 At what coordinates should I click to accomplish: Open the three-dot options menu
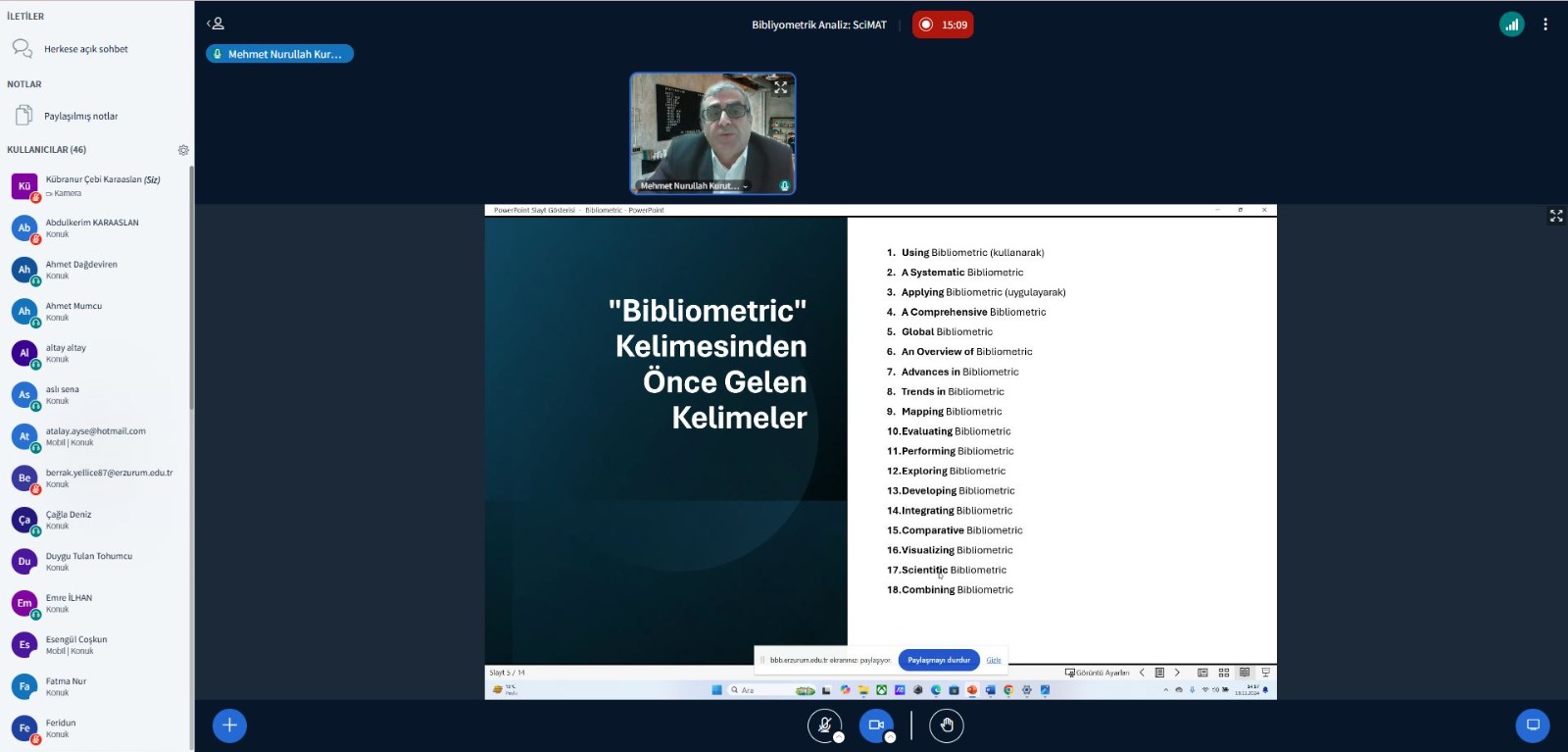[x=1545, y=25]
